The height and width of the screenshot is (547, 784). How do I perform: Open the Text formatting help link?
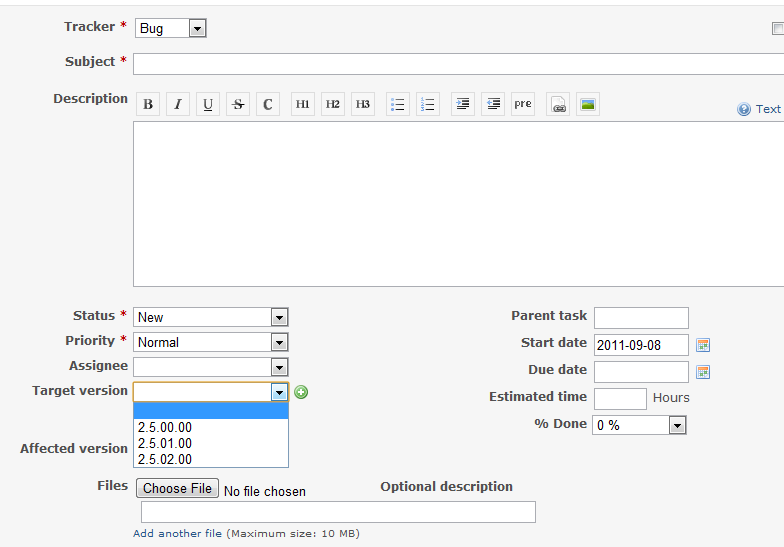pyautogui.click(x=768, y=109)
